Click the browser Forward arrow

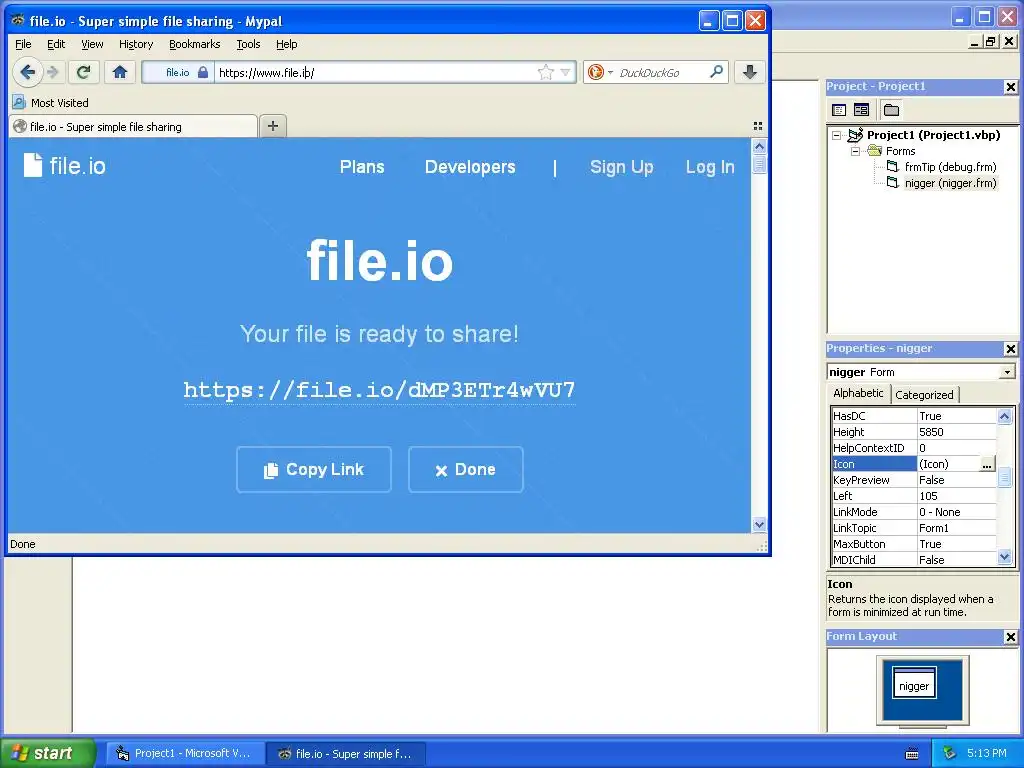click(54, 72)
